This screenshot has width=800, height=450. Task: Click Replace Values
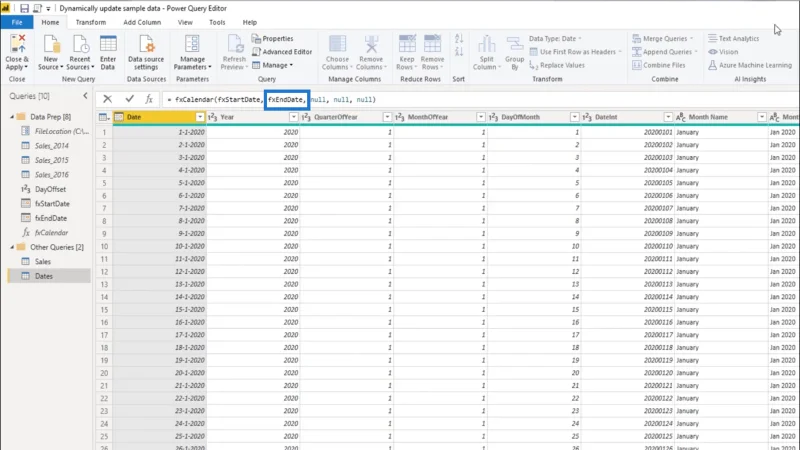pos(557,65)
